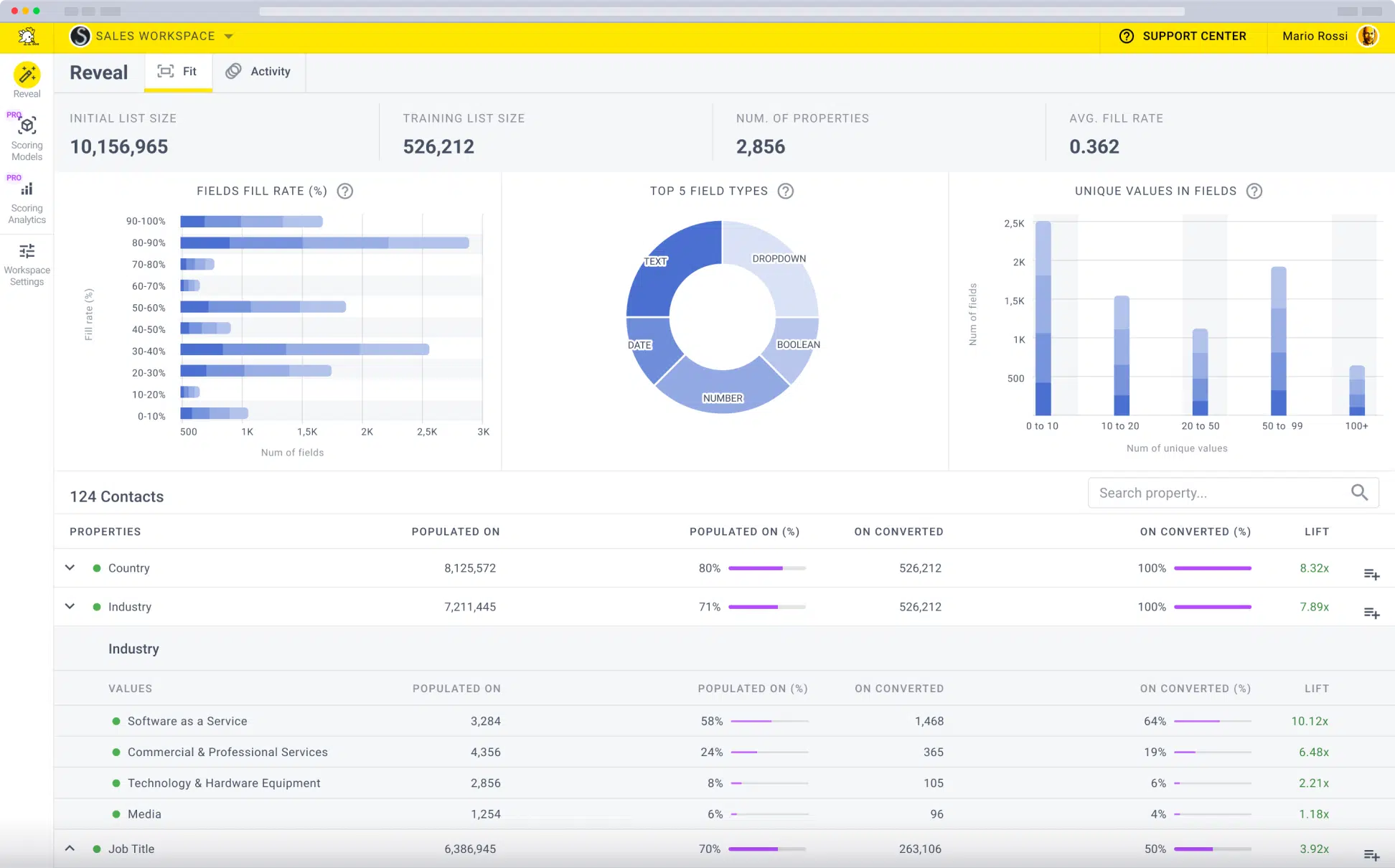1395x868 pixels.
Task: Click the fields fill rate help icon
Action: coord(347,190)
